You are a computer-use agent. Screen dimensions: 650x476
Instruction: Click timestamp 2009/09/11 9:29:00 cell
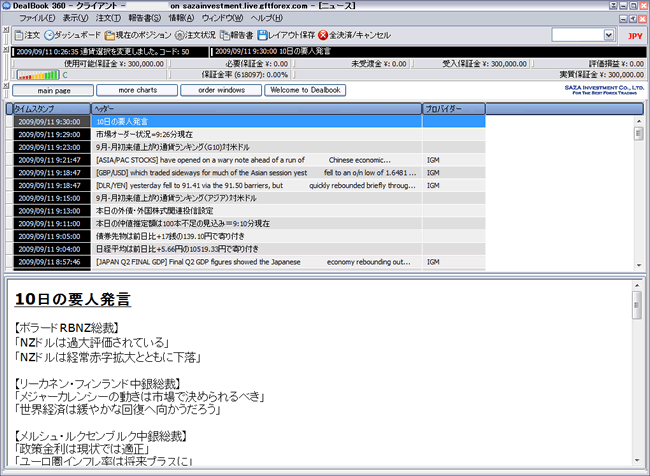click(x=52, y=134)
